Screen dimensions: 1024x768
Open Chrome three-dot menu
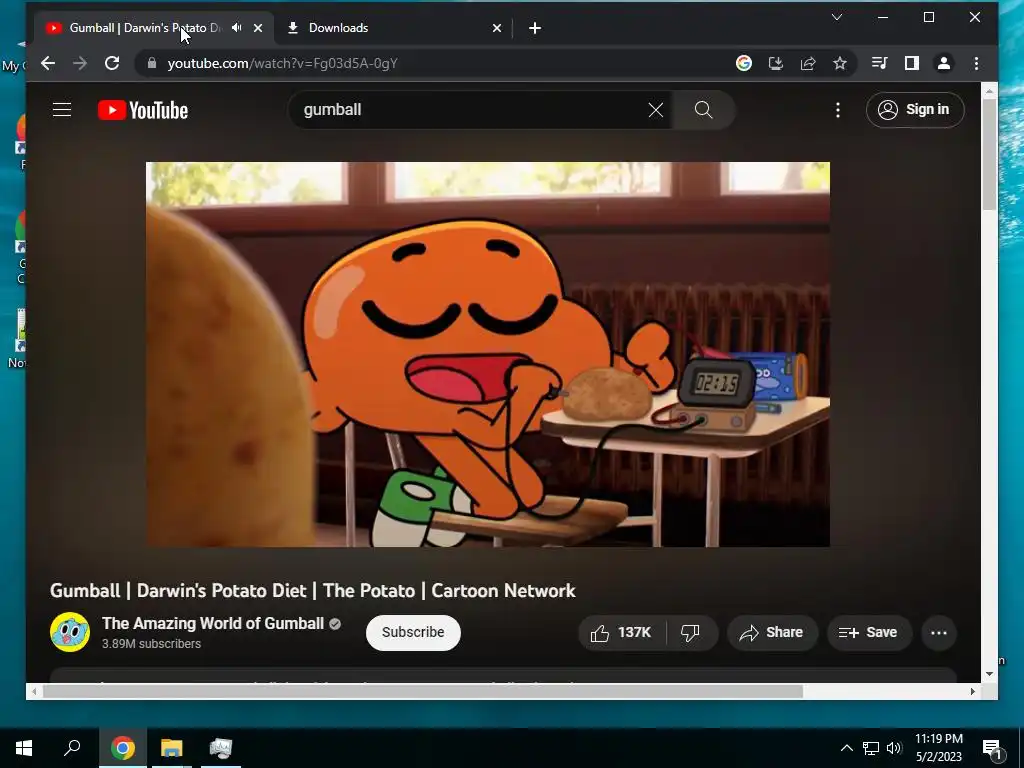(976, 63)
